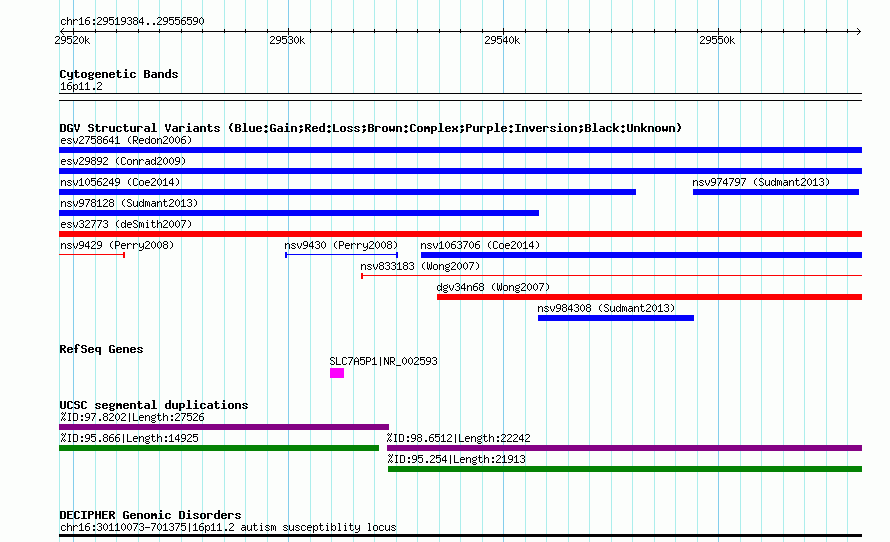Select the nsv978128 (Sudmant2013) gain bar

coord(299,213)
